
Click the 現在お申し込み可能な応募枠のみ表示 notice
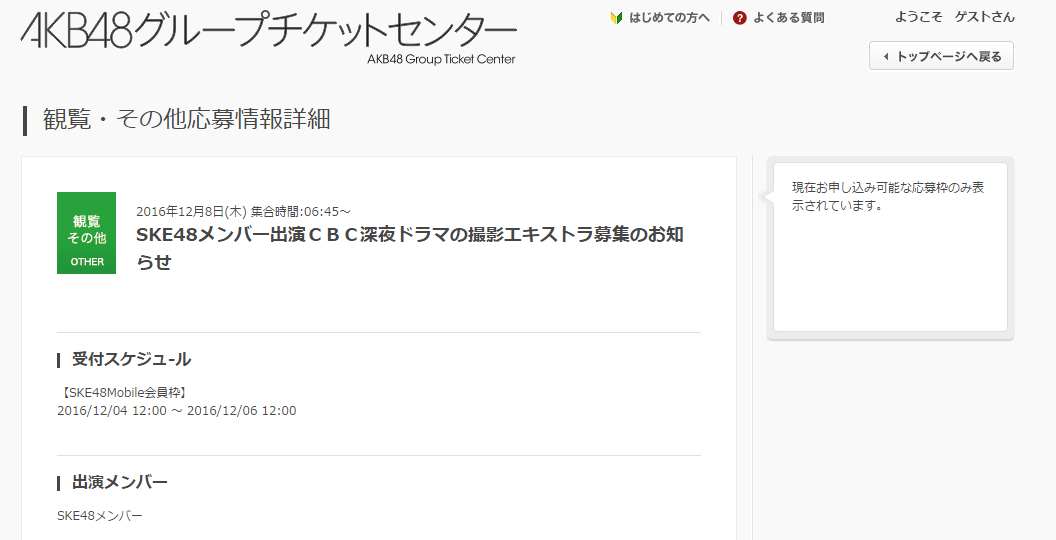click(888, 197)
